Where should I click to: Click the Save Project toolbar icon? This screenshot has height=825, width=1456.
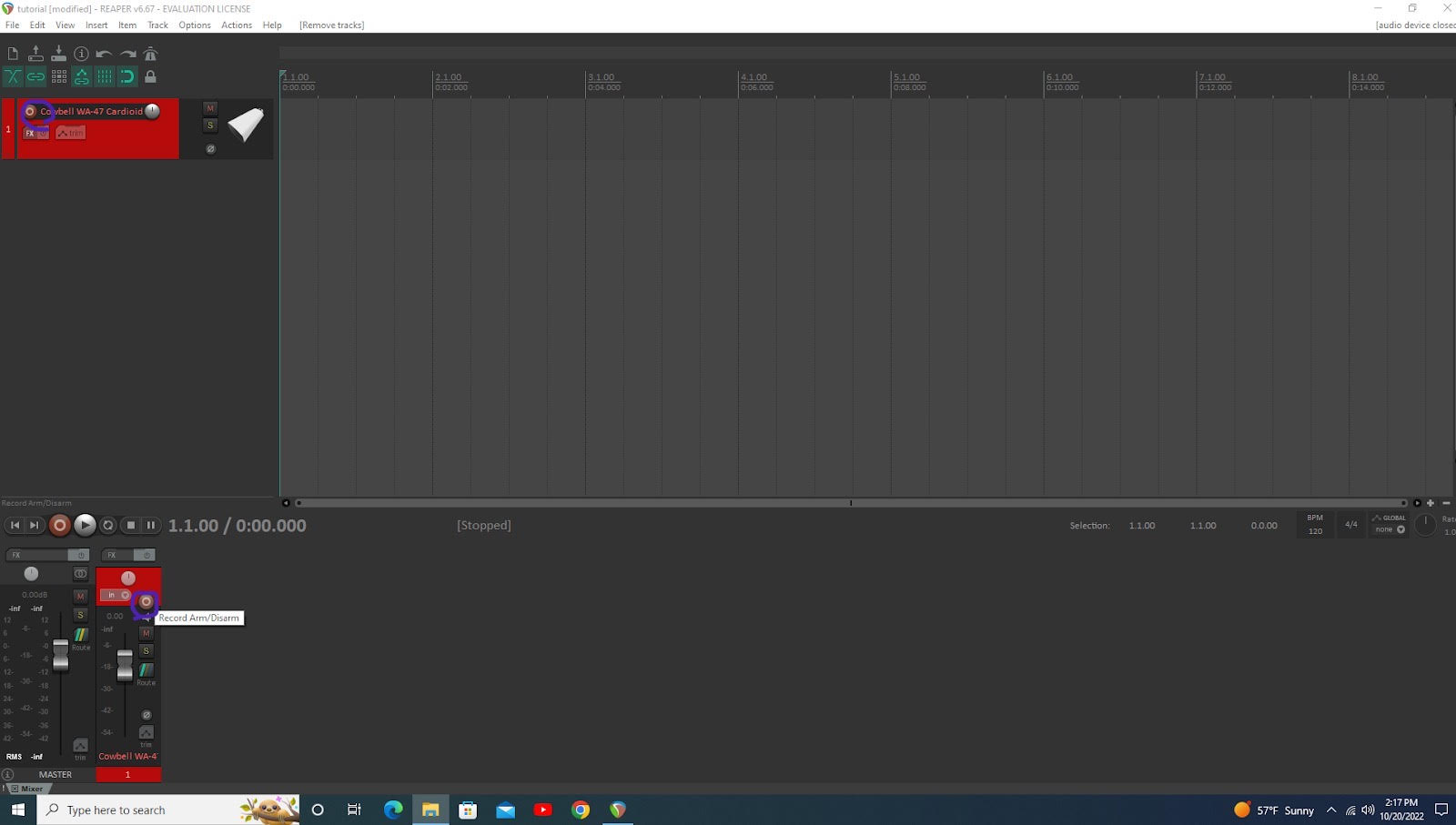pyautogui.click(x=58, y=54)
